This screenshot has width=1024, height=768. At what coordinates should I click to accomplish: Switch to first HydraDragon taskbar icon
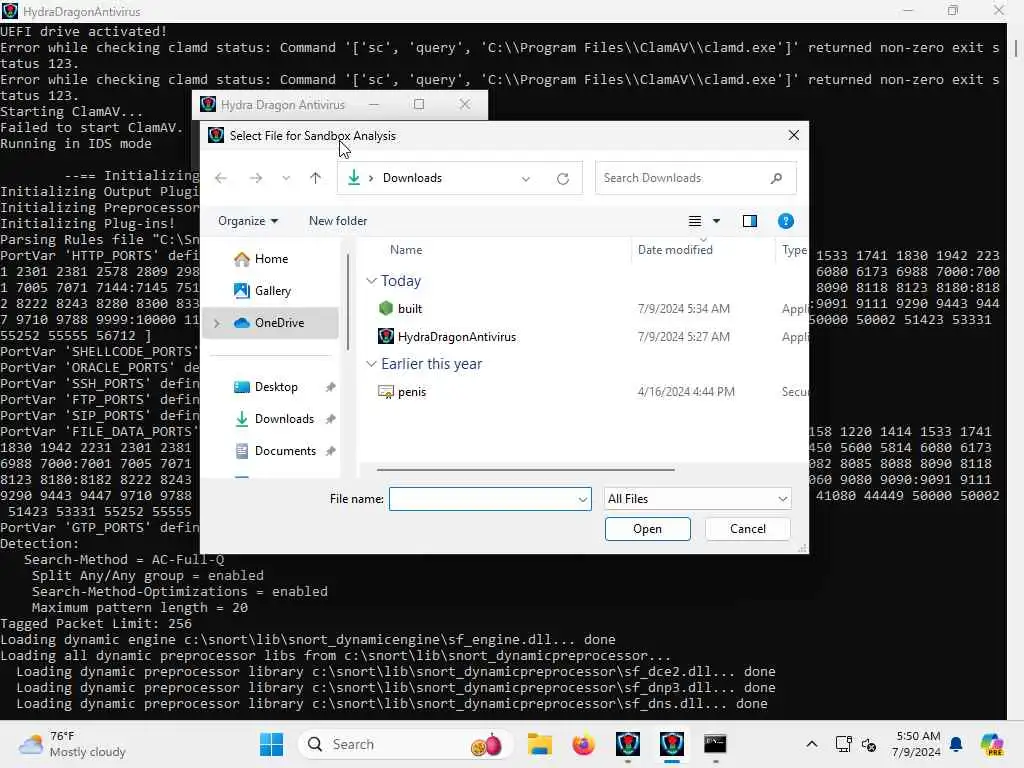[628, 744]
